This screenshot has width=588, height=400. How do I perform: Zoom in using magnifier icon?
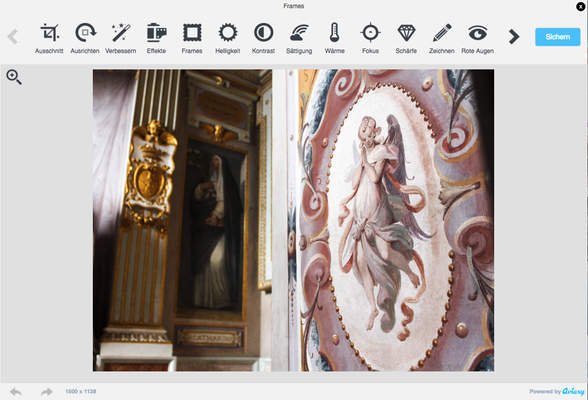pos(14,77)
